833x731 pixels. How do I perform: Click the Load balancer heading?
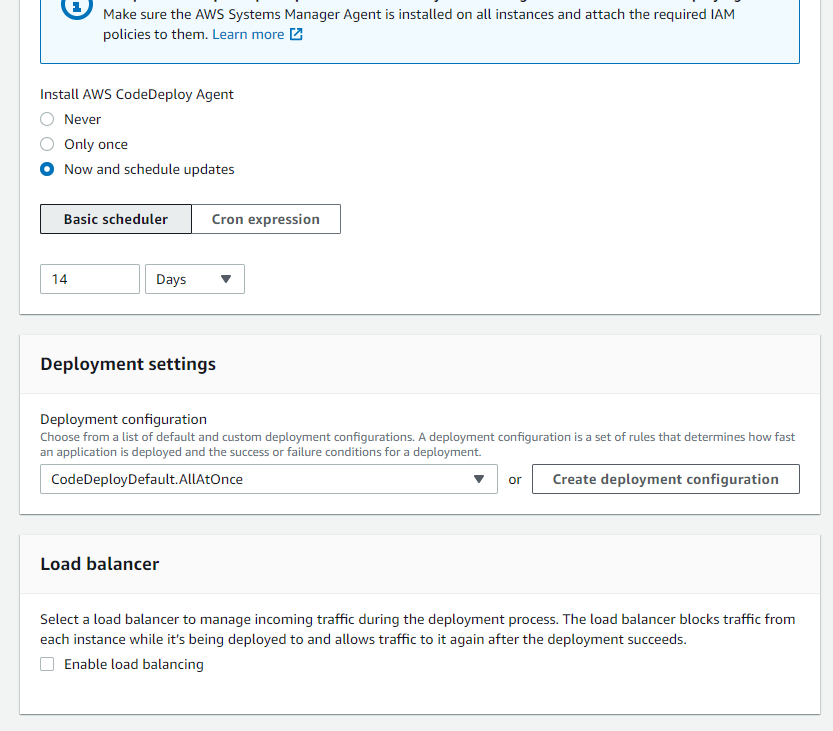(x=100, y=564)
